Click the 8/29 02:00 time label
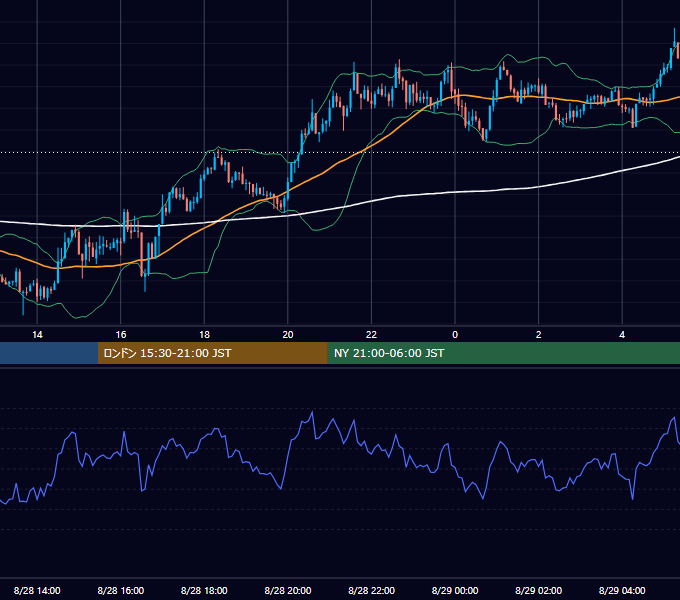The image size is (680, 600). [539, 590]
